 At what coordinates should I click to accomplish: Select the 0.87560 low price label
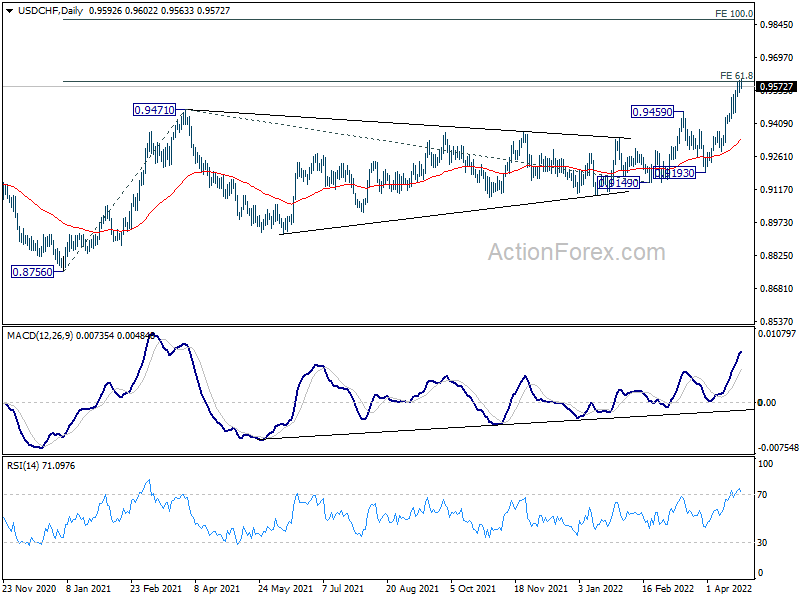[x=33, y=272]
